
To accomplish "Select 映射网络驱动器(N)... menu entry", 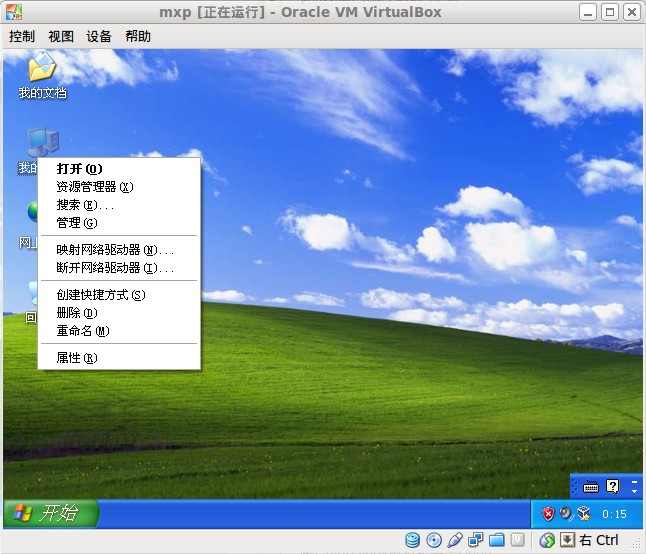I will [x=119, y=250].
